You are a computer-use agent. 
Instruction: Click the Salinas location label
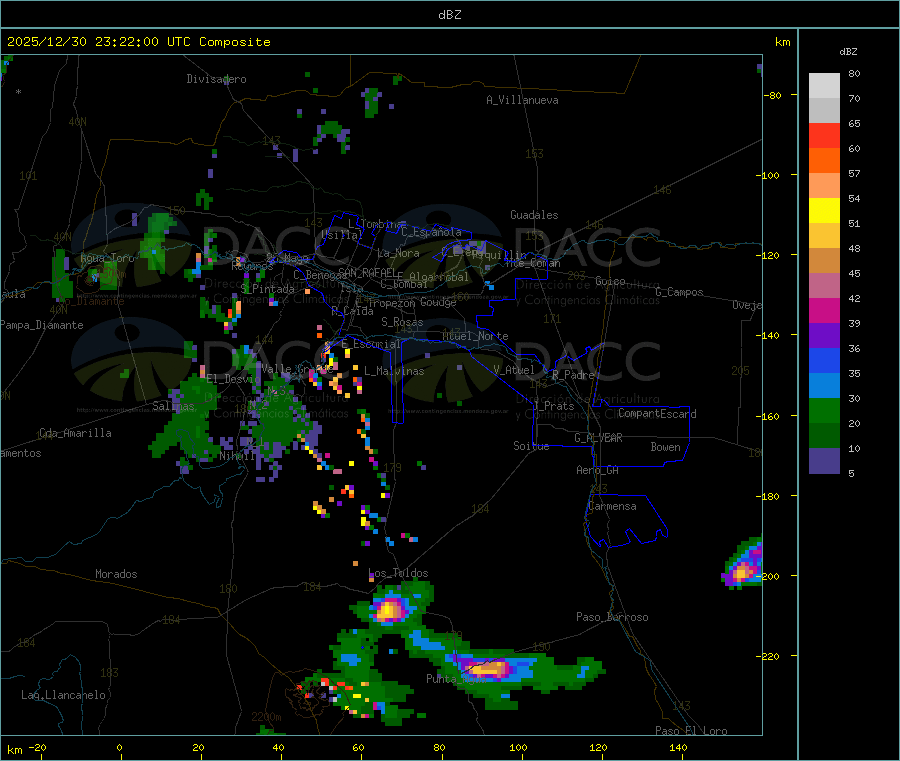pyautogui.click(x=173, y=406)
